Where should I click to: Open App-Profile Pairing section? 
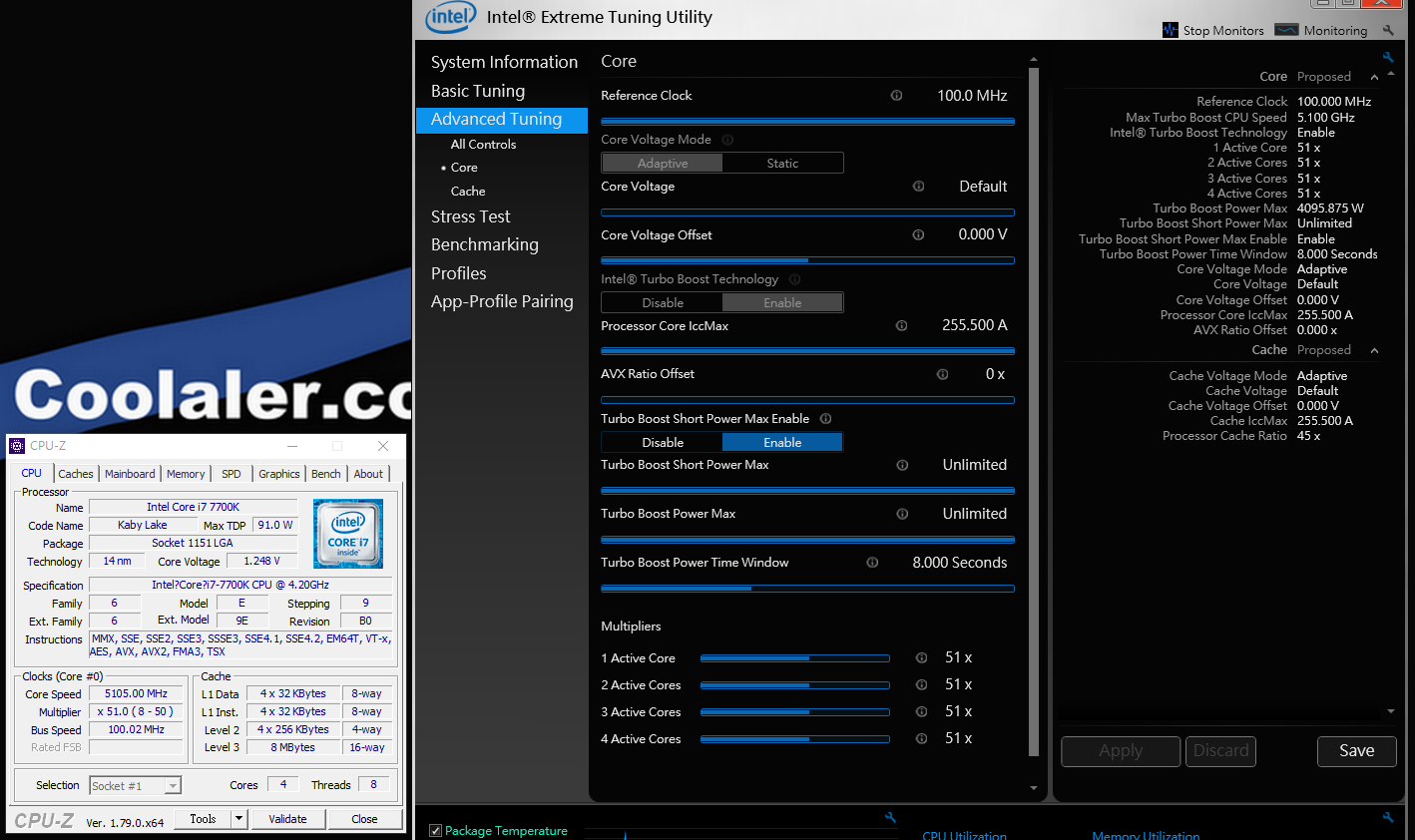coord(502,301)
